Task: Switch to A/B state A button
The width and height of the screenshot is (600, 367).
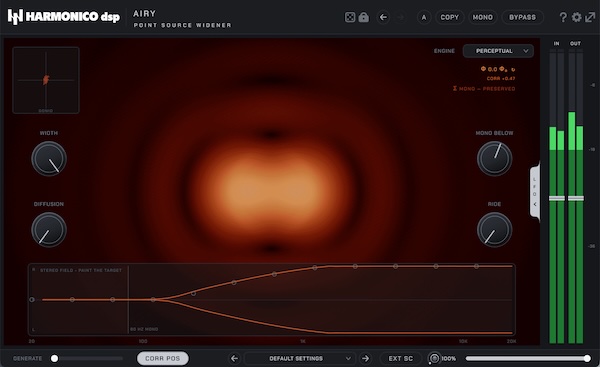Action: tap(424, 17)
